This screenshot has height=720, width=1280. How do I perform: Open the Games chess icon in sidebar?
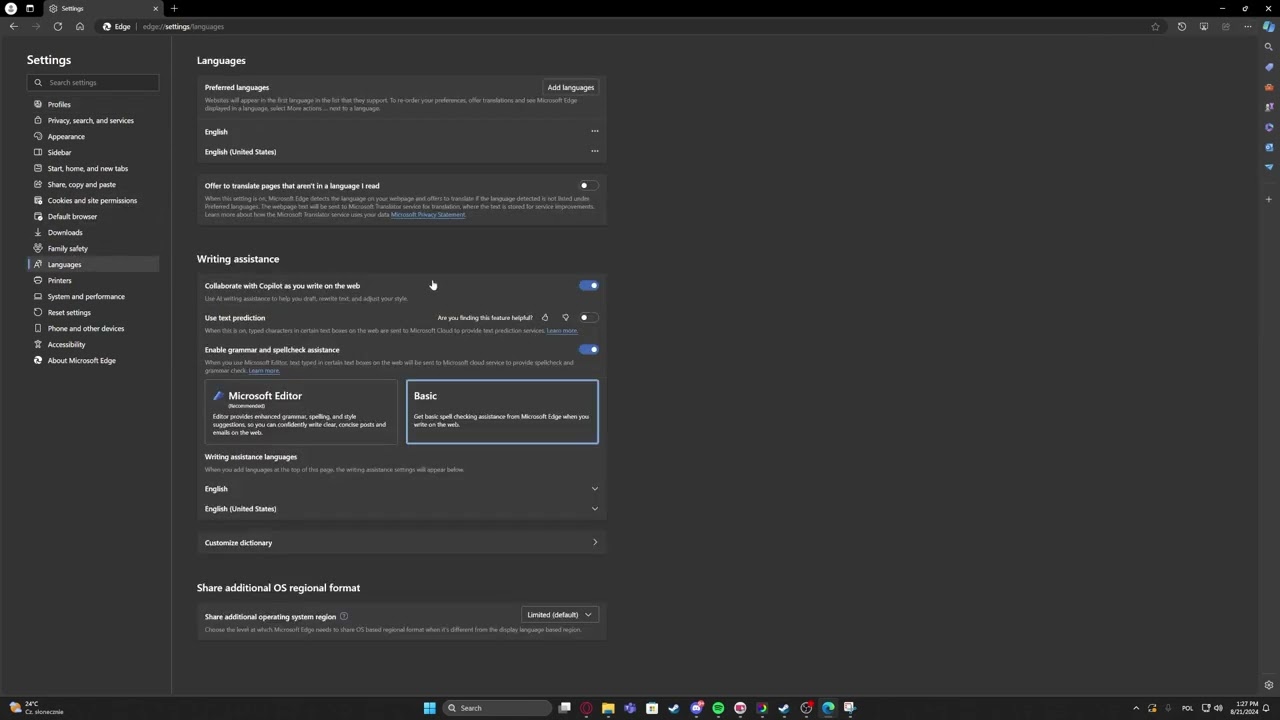(1269, 107)
